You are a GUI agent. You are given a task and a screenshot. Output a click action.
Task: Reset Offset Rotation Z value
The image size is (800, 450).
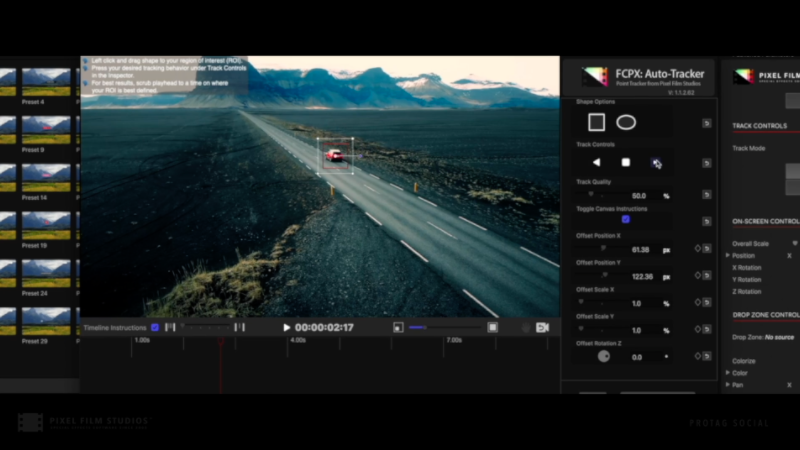[707, 356]
